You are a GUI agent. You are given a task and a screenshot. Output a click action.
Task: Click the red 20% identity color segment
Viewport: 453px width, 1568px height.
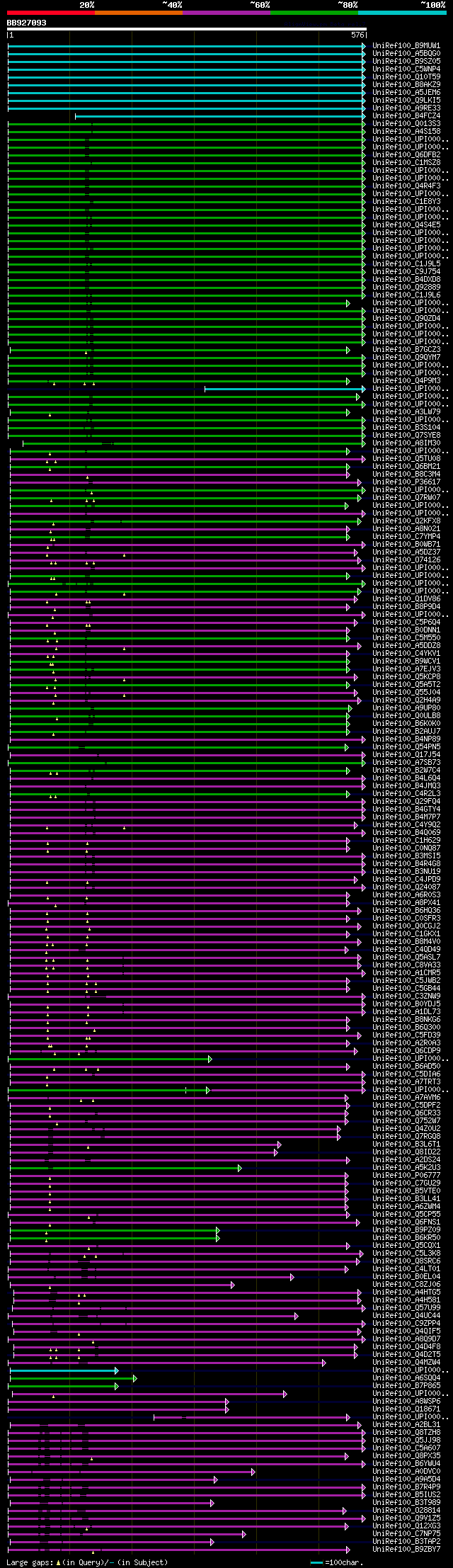51,13
